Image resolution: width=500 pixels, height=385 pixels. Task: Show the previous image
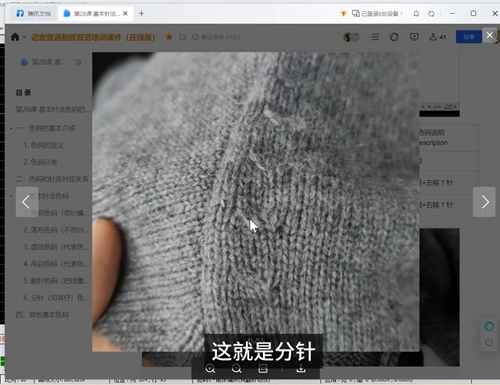click(x=27, y=202)
